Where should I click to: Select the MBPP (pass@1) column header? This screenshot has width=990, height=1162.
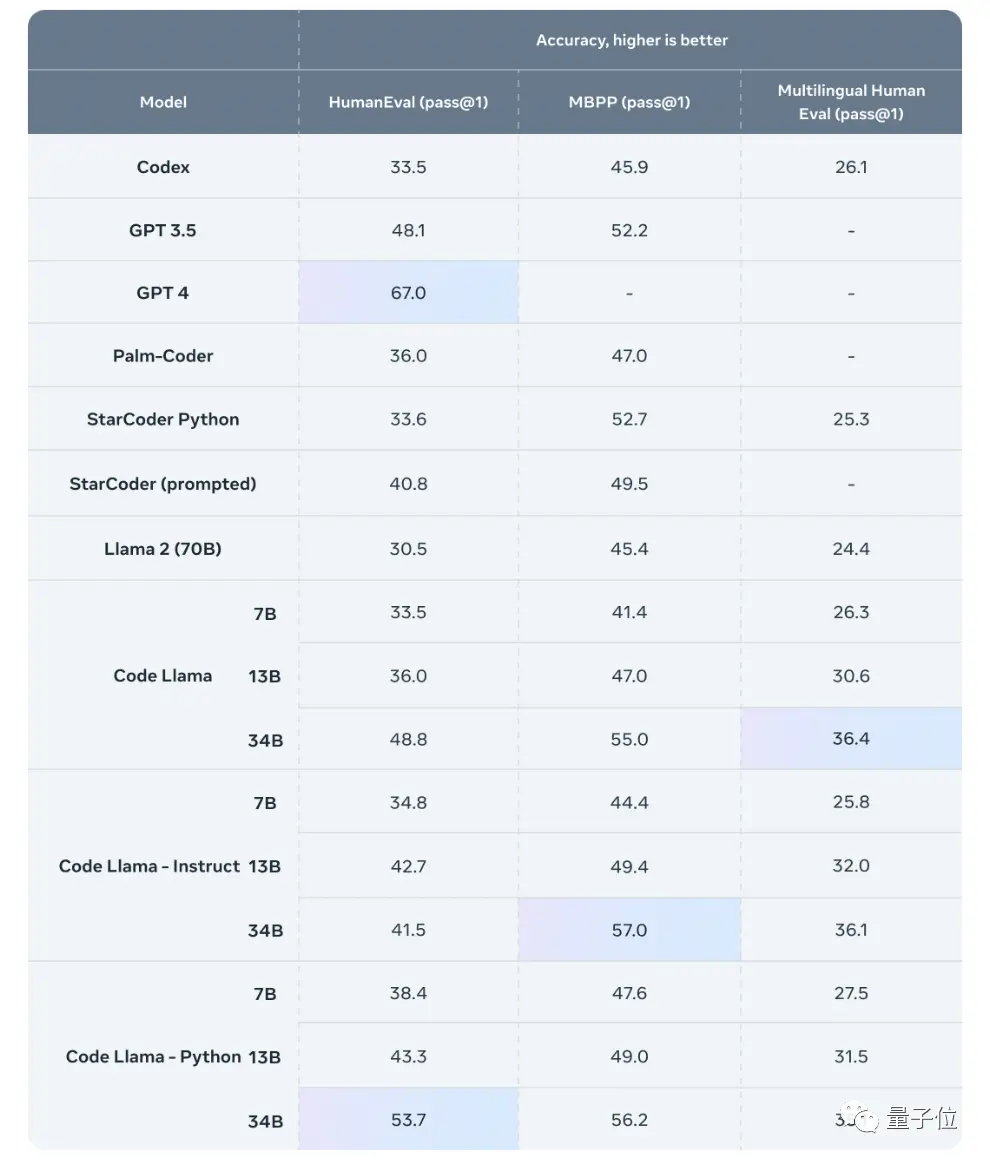point(629,102)
